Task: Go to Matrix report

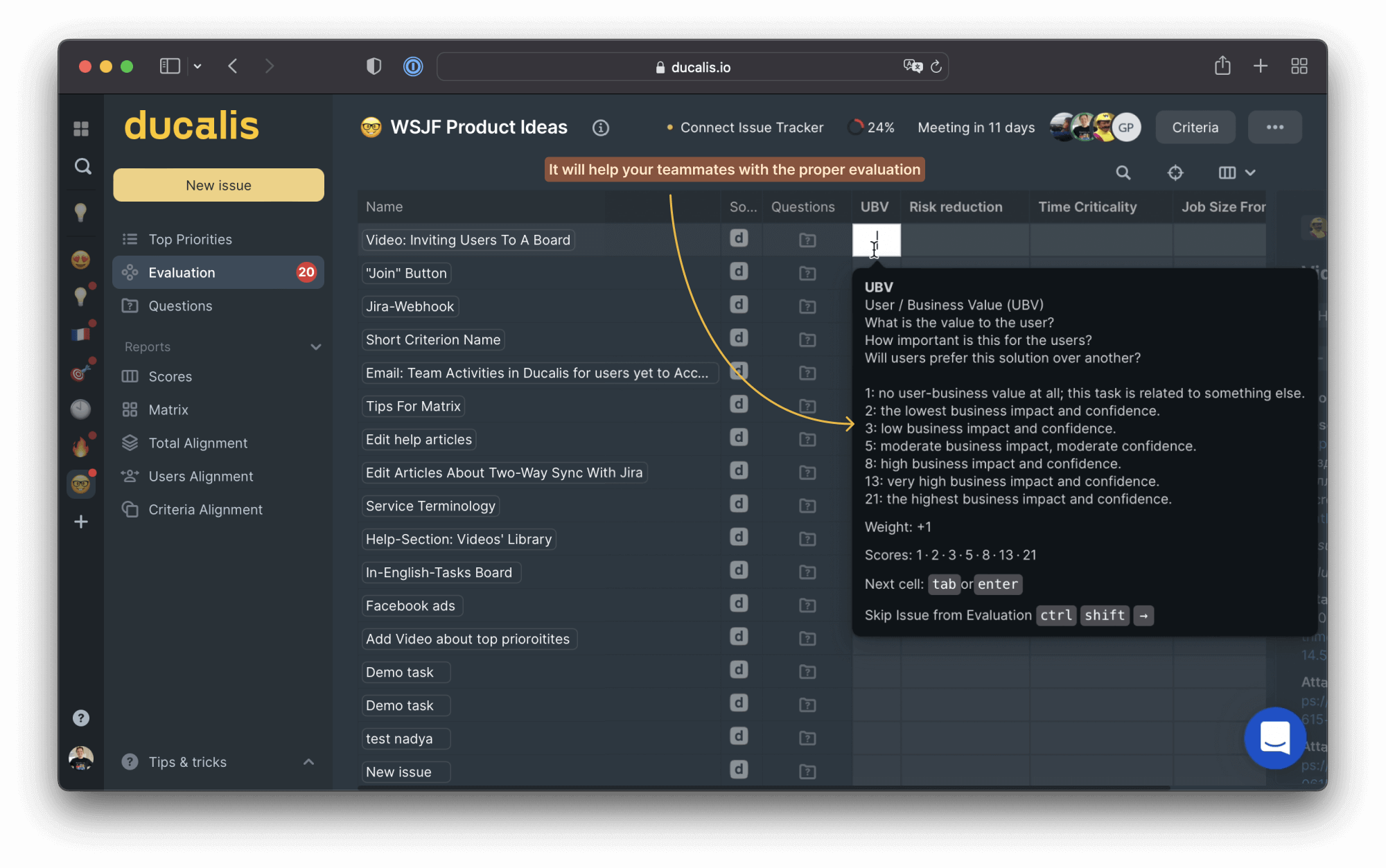Action: coord(168,410)
